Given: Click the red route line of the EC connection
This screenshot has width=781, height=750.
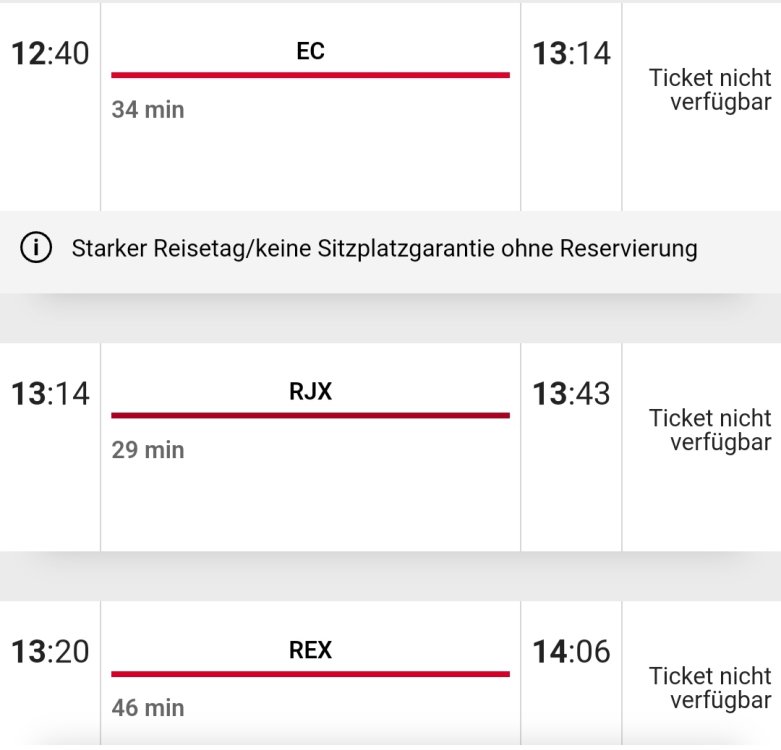Looking at the screenshot, I should pyautogui.click(x=310, y=74).
